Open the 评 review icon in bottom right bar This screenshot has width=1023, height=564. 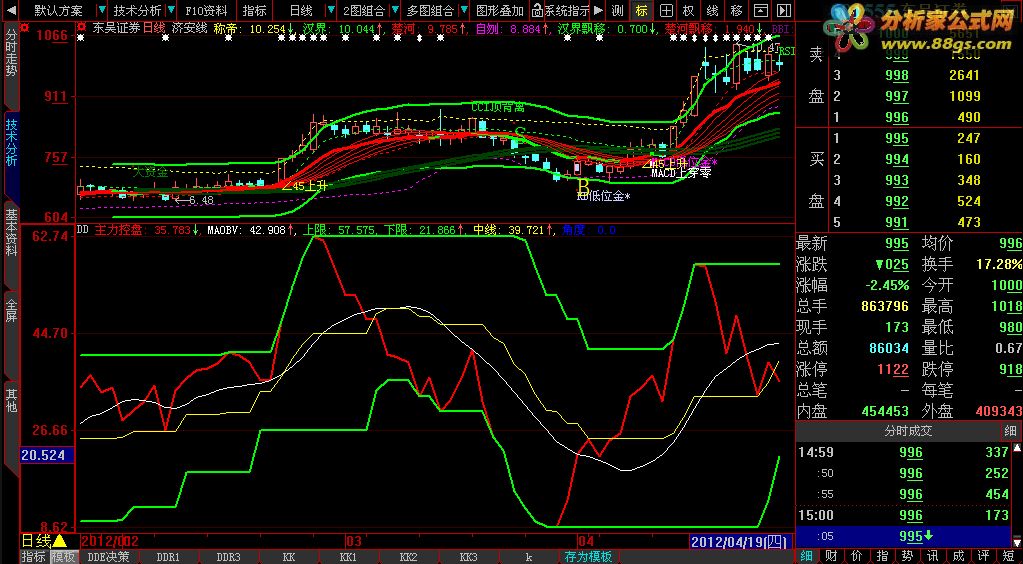point(985,557)
